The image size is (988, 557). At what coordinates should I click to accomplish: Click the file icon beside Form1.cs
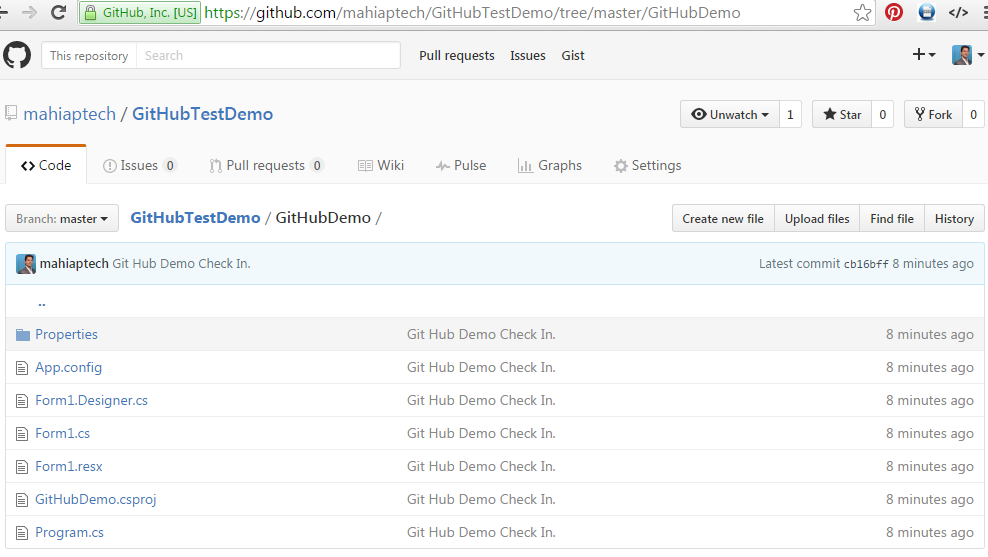coord(22,434)
